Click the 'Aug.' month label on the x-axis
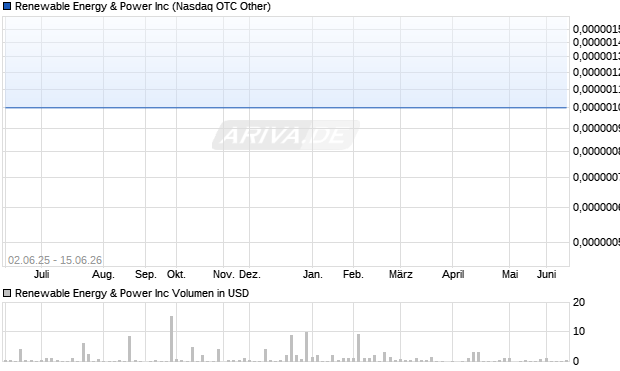Viewport: 620px width, 371px height. tap(103, 274)
